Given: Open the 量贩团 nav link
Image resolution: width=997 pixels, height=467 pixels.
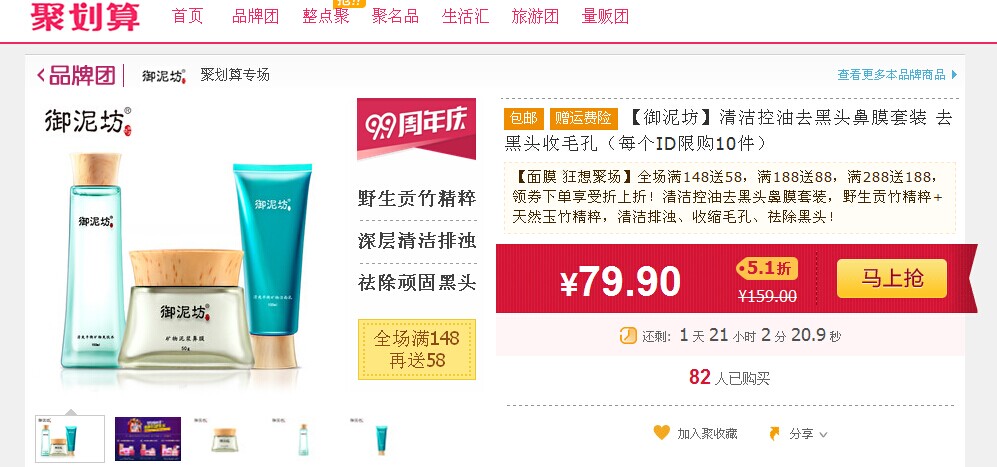Looking at the screenshot, I should point(605,17).
